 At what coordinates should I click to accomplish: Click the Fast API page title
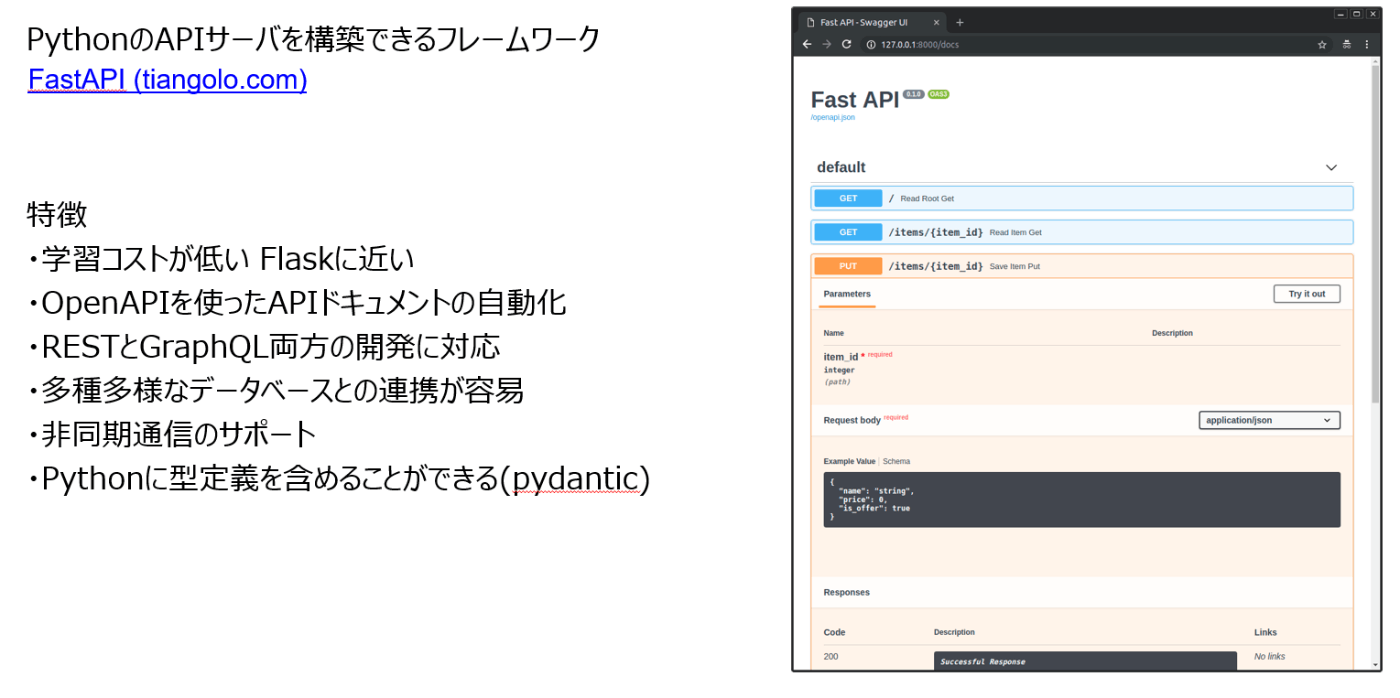tap(855, 100)
